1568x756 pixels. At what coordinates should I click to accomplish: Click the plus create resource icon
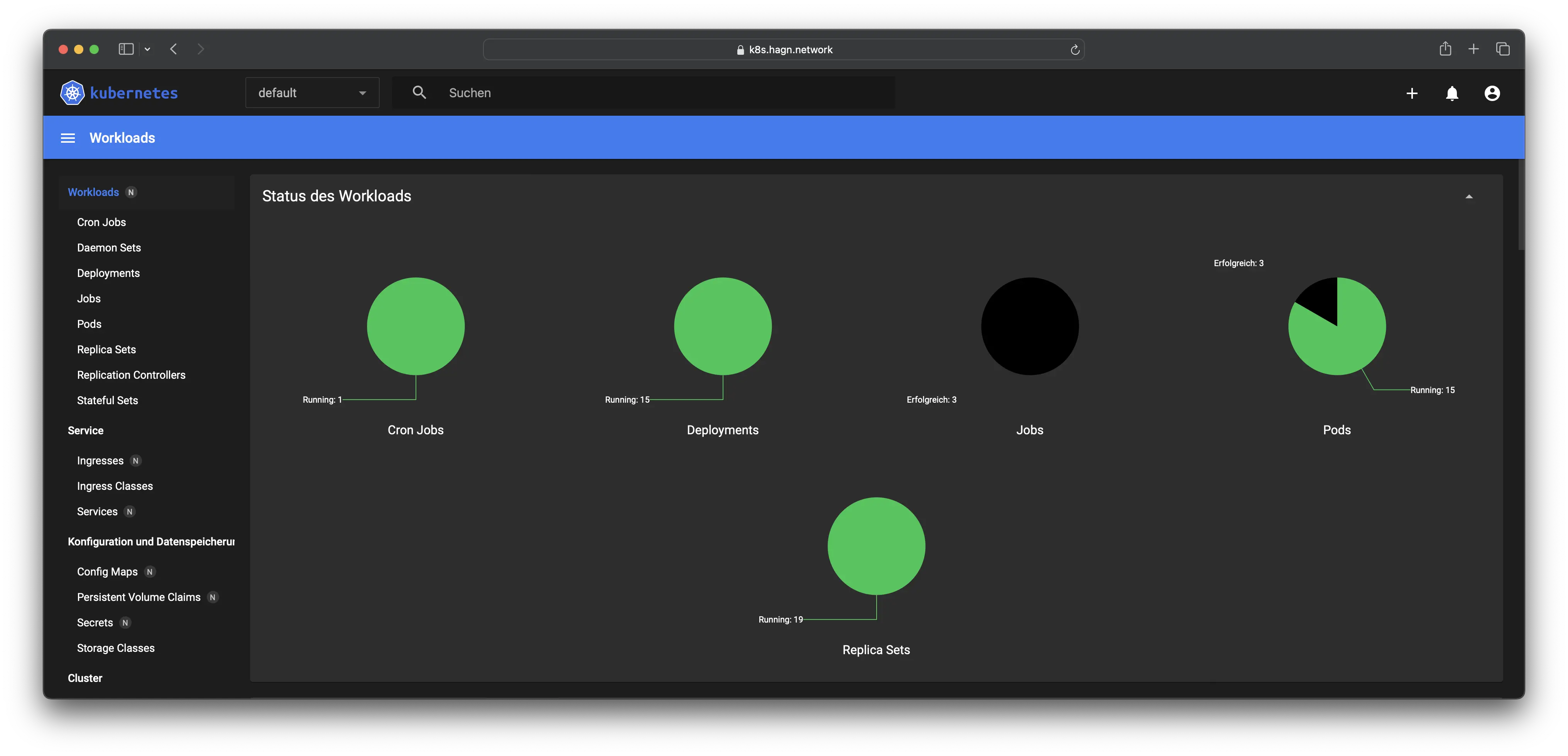click(1412, 93)
